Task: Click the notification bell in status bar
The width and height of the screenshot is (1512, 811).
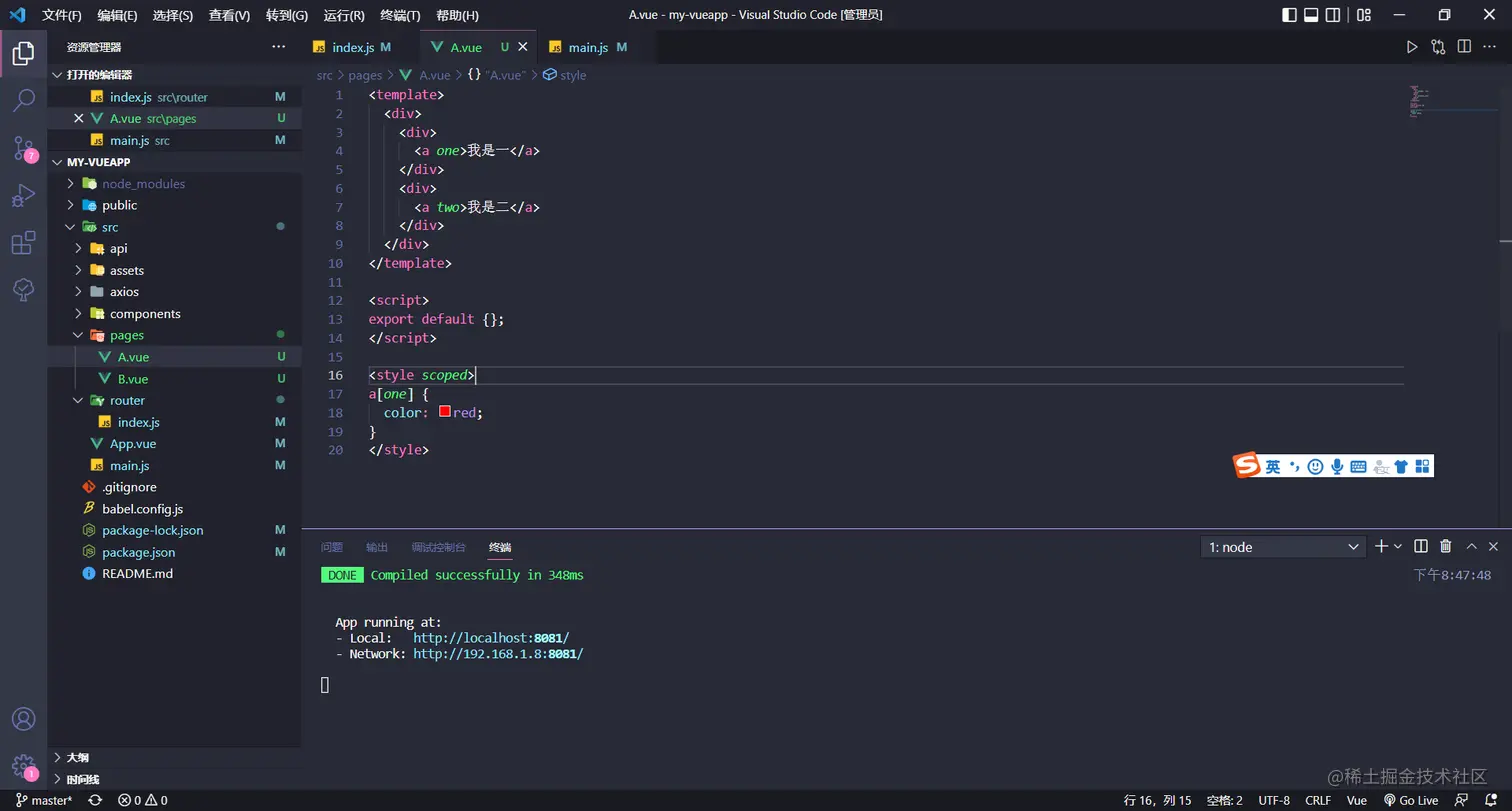Action: [1490, 800]
